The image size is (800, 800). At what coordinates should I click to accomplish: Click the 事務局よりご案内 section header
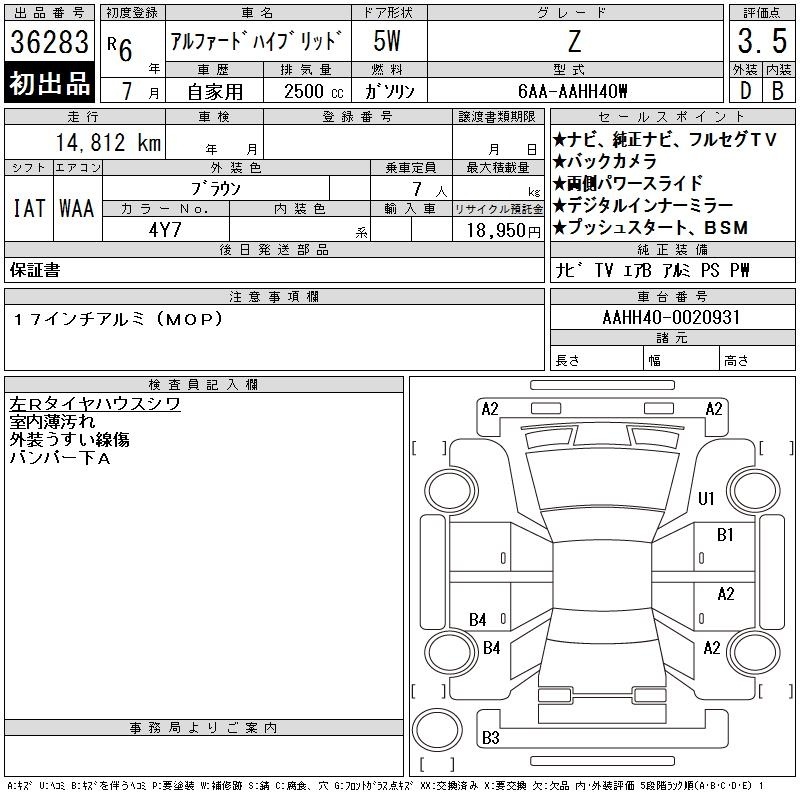203,728
